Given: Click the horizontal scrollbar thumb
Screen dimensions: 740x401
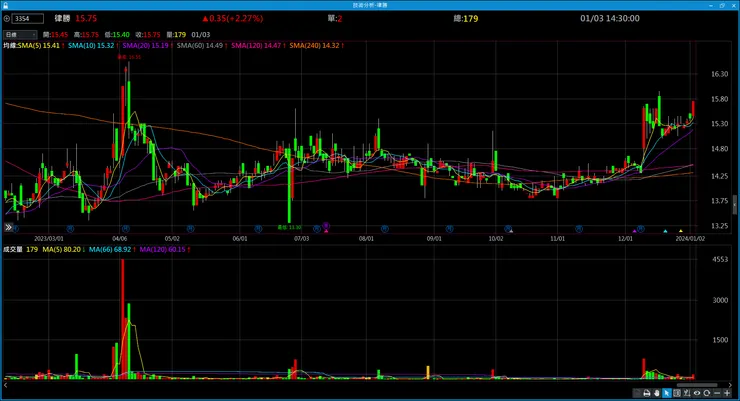Looking at the screenshot, I should [697, 385].
